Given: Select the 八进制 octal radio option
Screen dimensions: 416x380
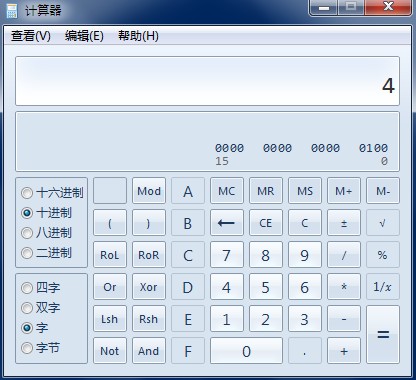Looking at the screenshot, I should point(46,233).
